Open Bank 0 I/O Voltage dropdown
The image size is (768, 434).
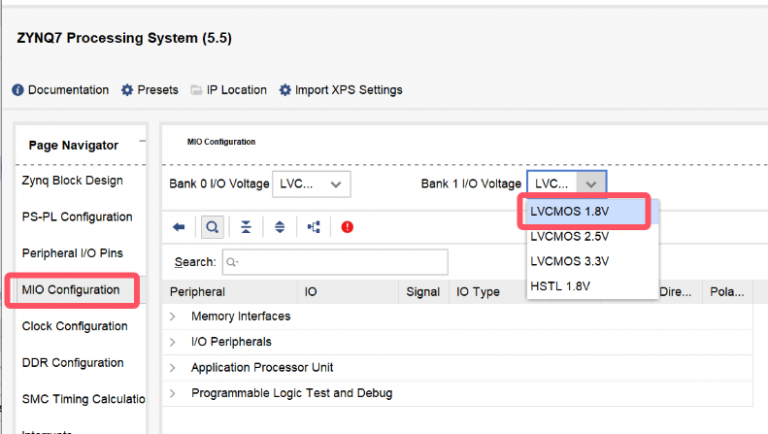[x=311, y=184]
